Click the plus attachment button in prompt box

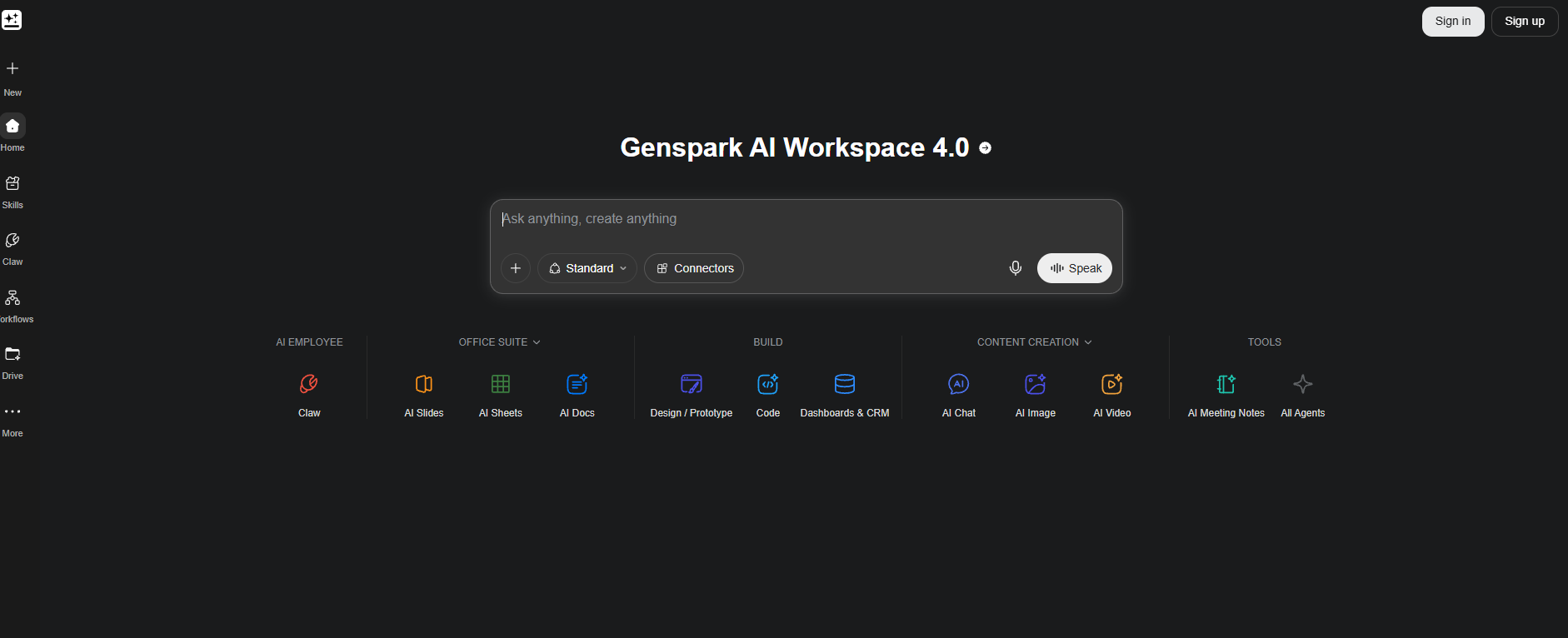(x=516, y=268)
